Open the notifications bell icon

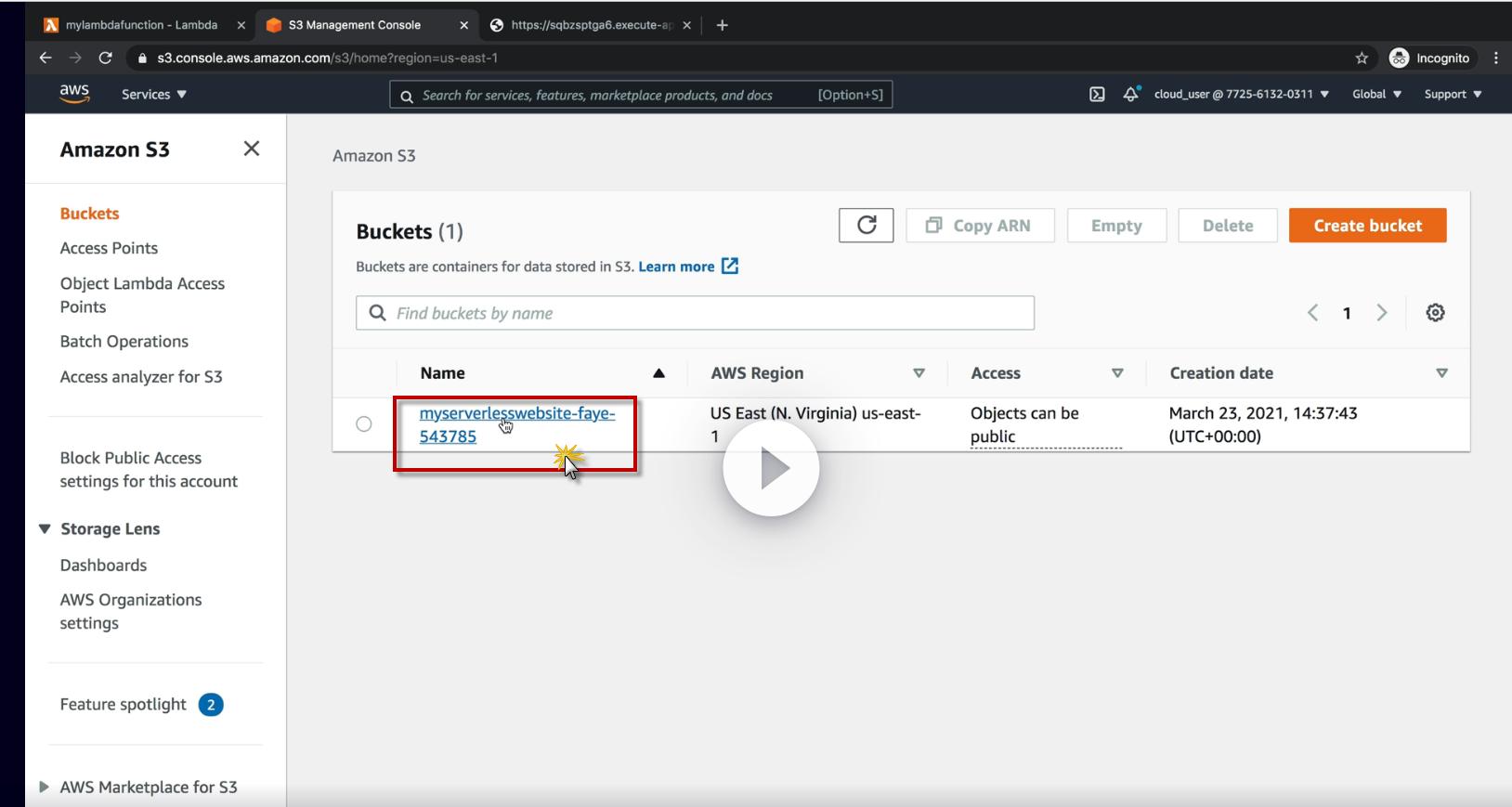click(1130, 94)
